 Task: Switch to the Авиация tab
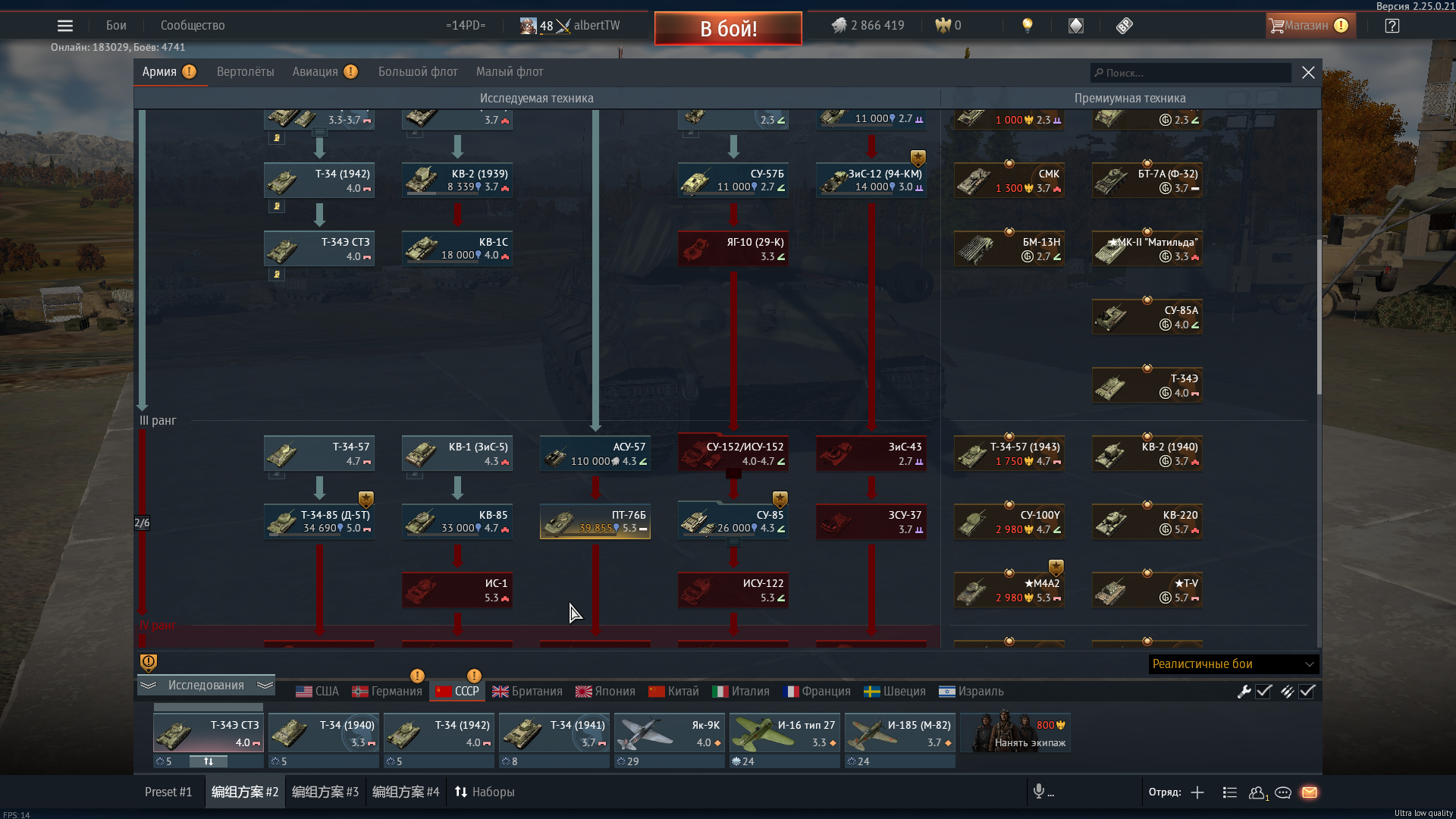[x=325, y=72]
